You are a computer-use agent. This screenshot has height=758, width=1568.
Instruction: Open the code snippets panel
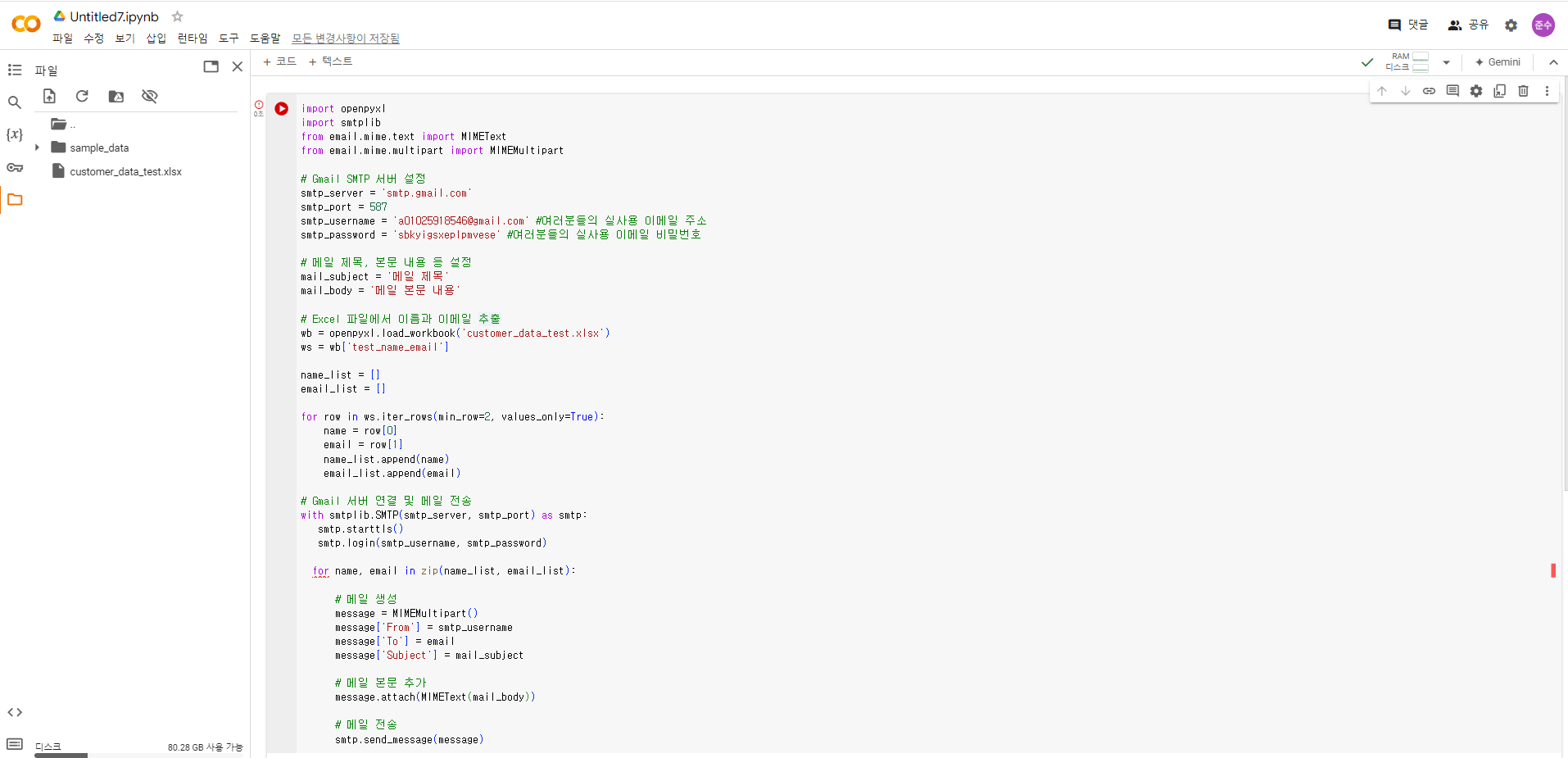[x=15, y=712]
